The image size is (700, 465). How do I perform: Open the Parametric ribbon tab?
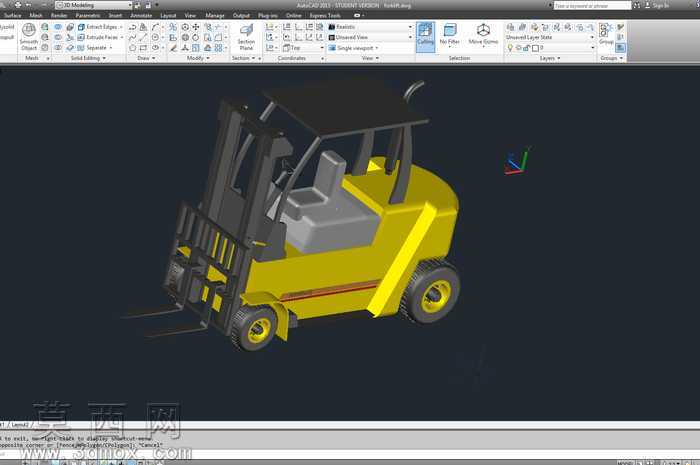pyautogui.click(x=88, y=15)
